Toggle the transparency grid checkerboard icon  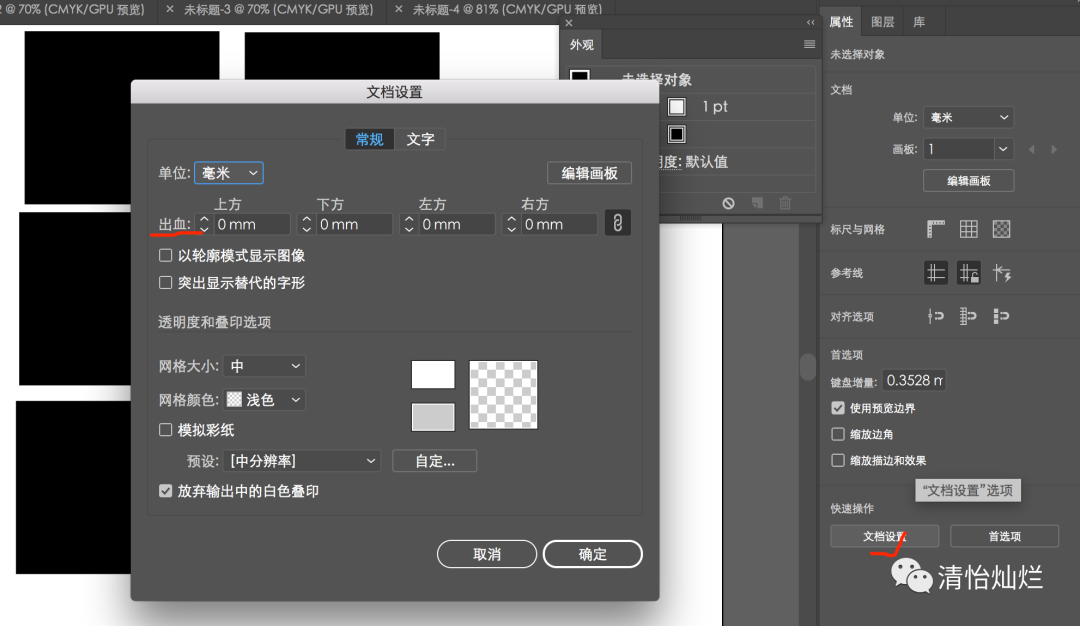point(1000,230)
